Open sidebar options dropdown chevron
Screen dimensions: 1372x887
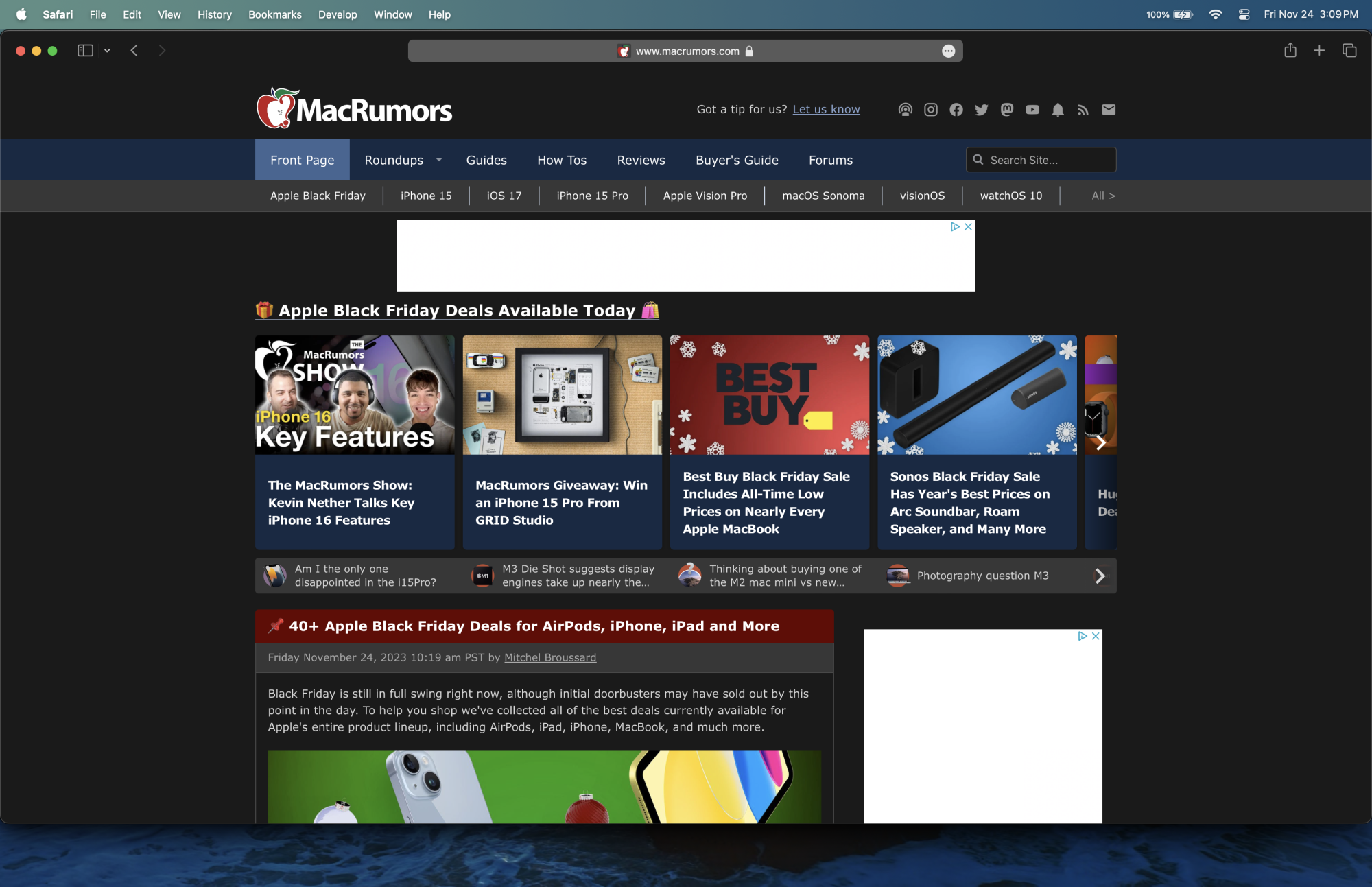107,51
